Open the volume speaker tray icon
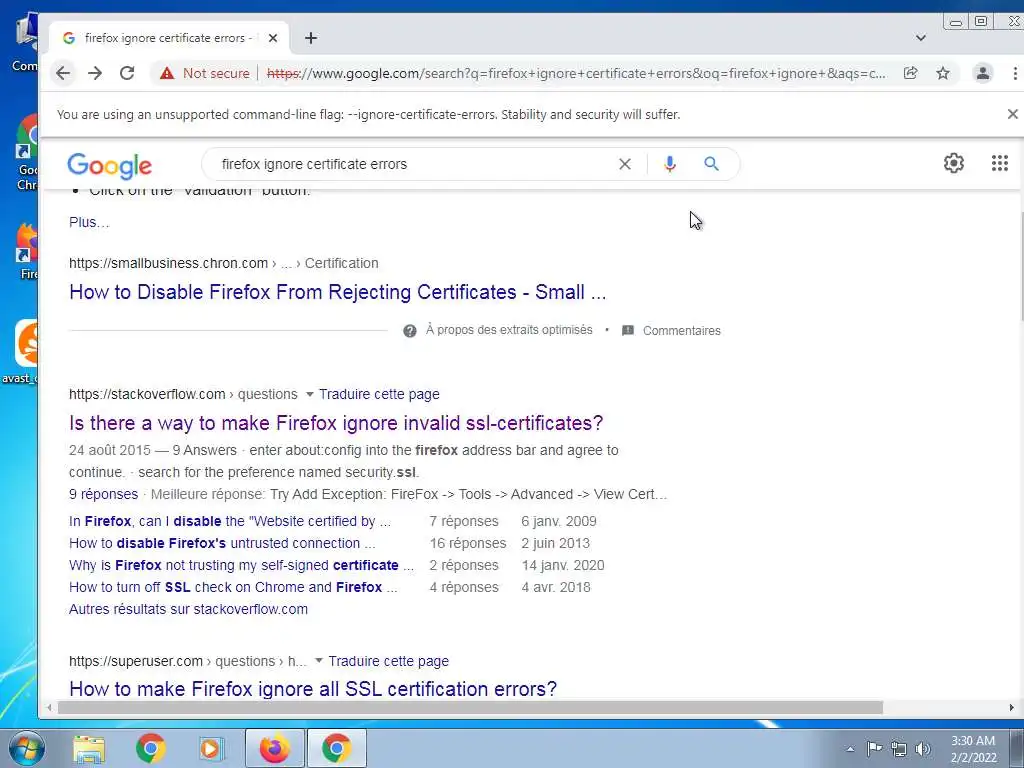1024x768 pixels. tap(922, 749)
